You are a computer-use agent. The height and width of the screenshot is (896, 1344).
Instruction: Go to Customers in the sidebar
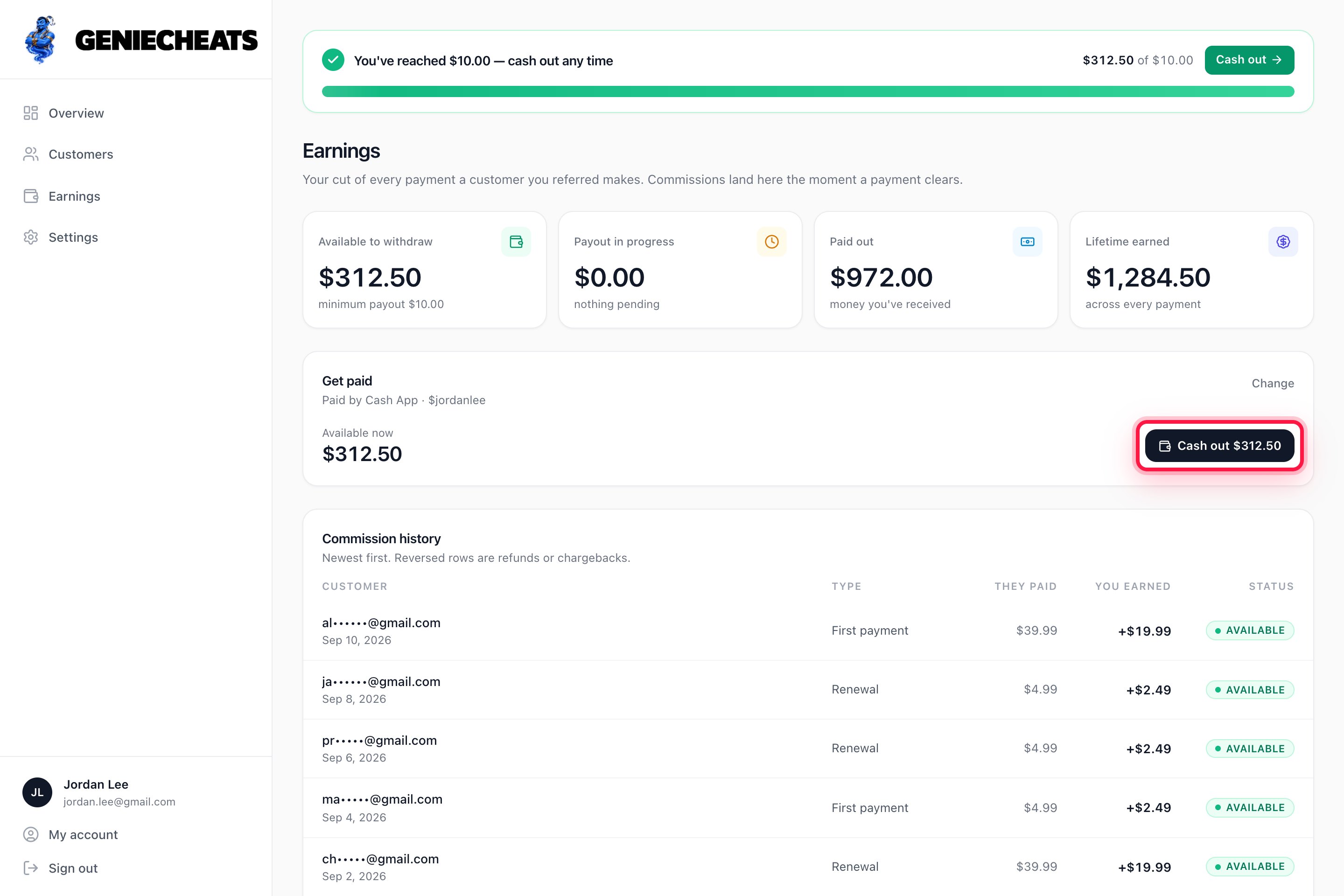[81, 154]
